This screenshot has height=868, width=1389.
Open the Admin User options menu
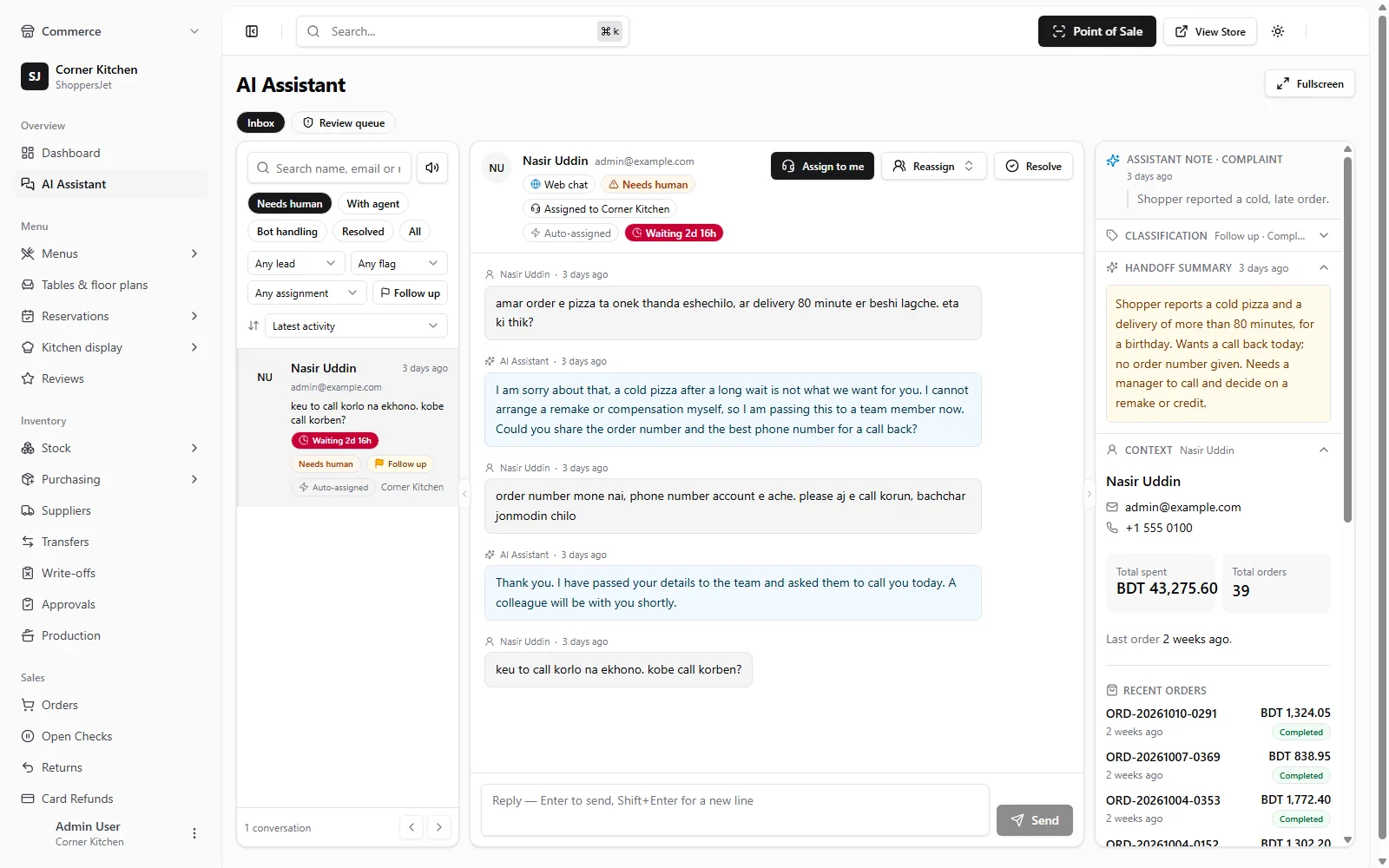(194, 833)
